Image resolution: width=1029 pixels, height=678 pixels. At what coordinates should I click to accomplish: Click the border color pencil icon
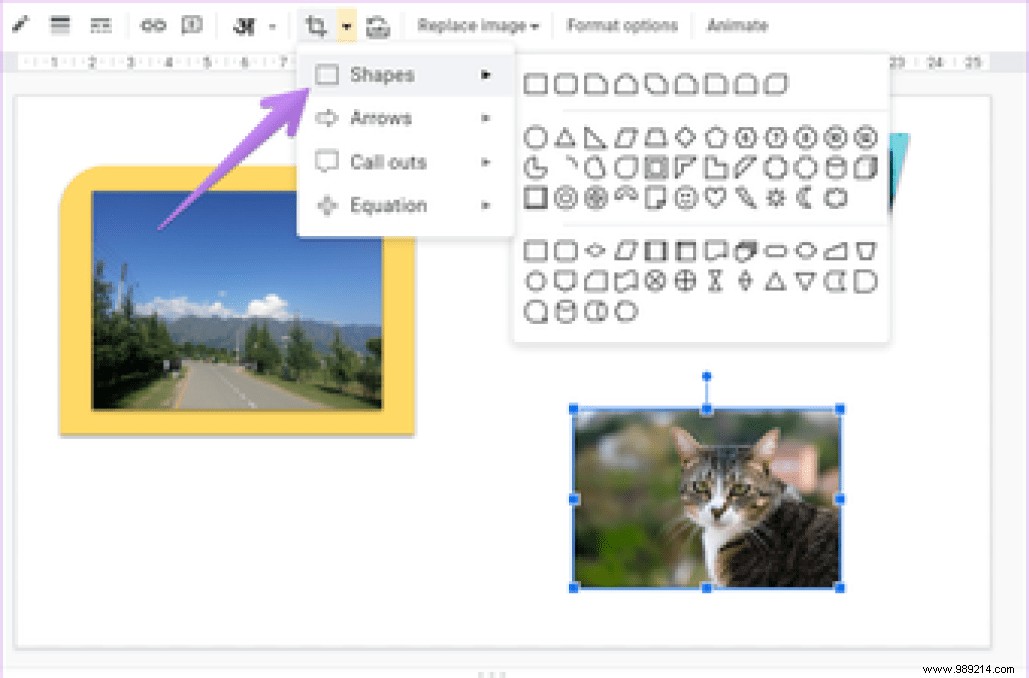point(20,25)
